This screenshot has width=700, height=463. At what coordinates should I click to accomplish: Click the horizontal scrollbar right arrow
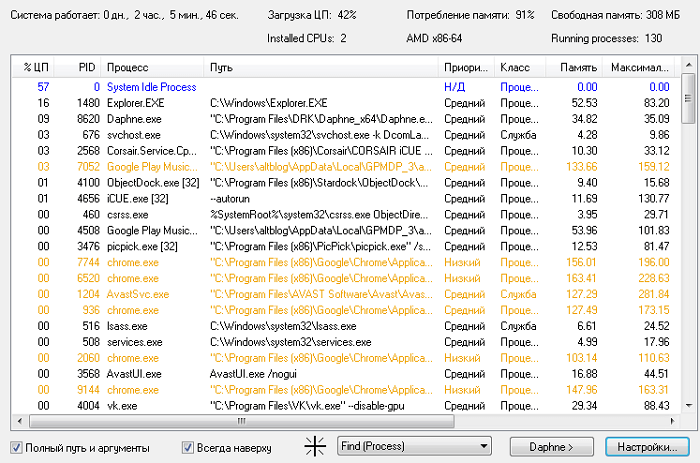click(671, 422)
